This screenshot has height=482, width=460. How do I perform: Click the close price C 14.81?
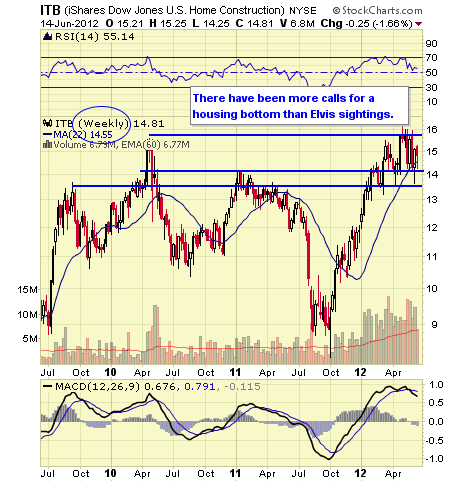(x=254, y=24)
